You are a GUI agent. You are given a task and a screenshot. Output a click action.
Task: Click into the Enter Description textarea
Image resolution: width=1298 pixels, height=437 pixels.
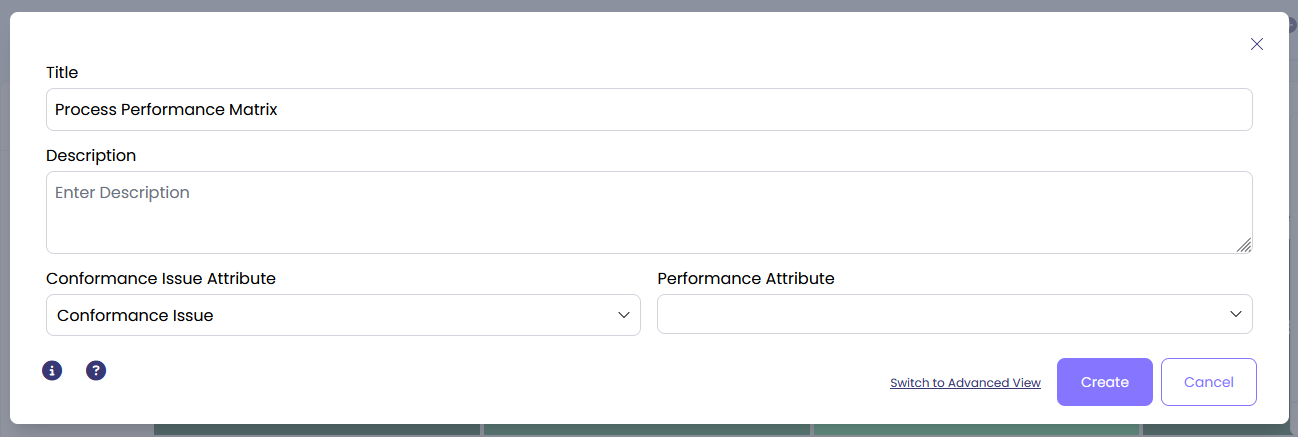tap(648, 212)
